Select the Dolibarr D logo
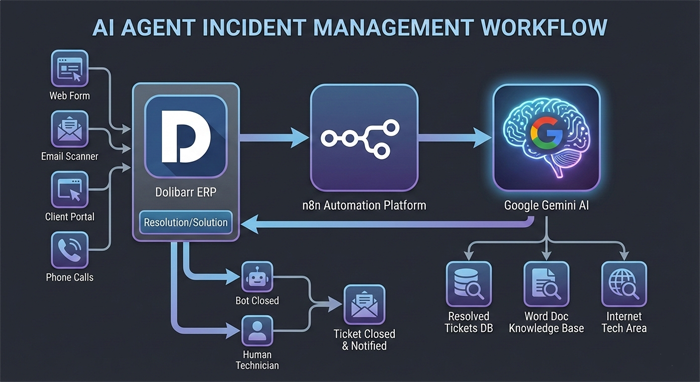Screen dimensions: 700x382 pyautogui.click(x=186, y=137)
